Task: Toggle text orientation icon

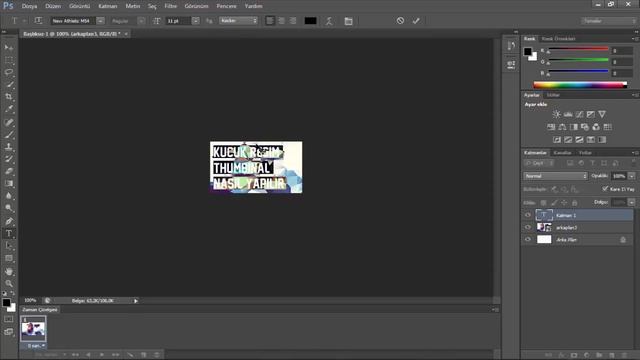Action: coord(38,20)
